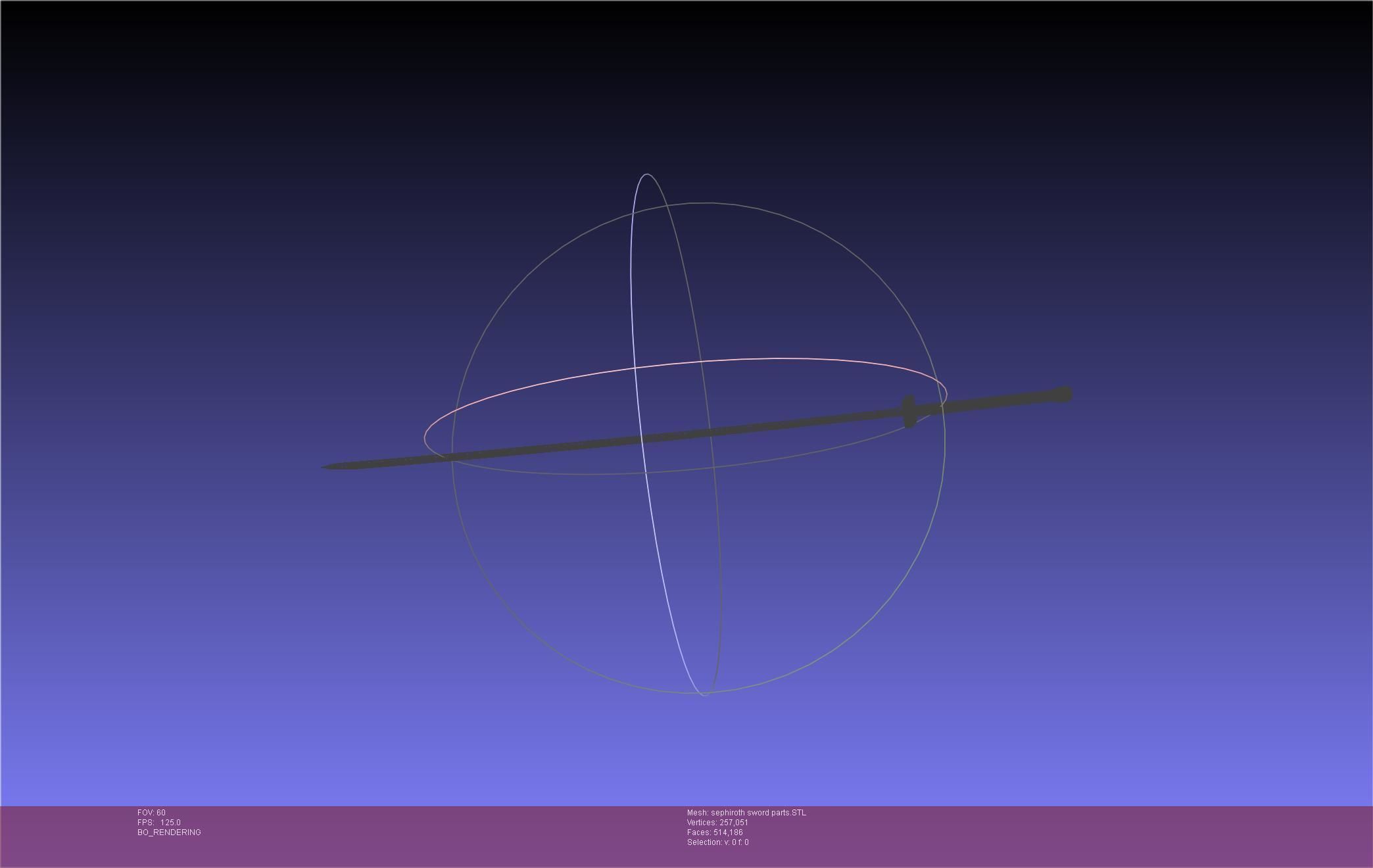Click where the sword crosses the vertical ring

click(642, 439)
